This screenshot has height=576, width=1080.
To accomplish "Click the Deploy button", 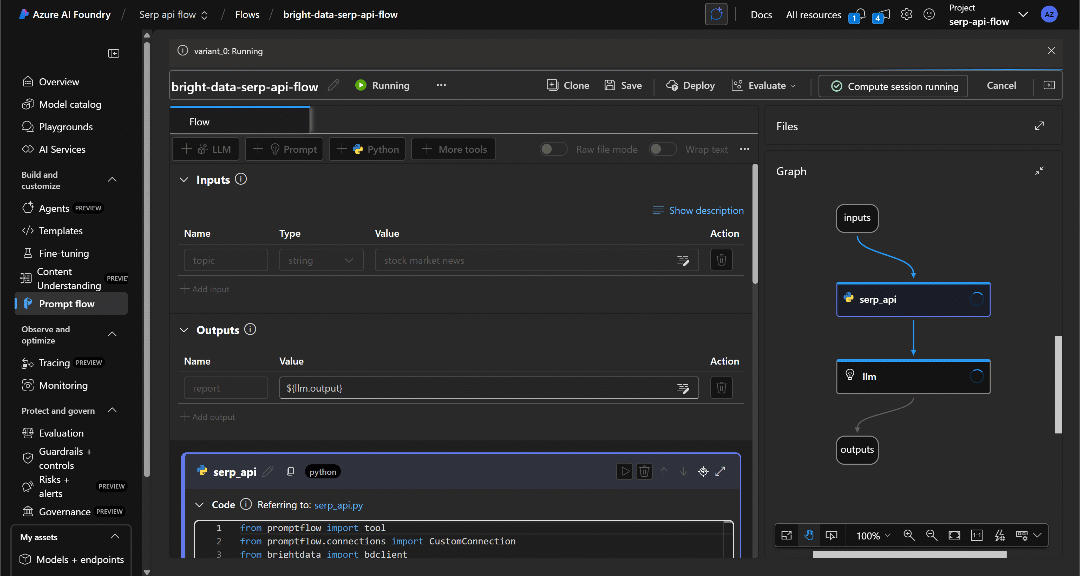I will point(690,86).
